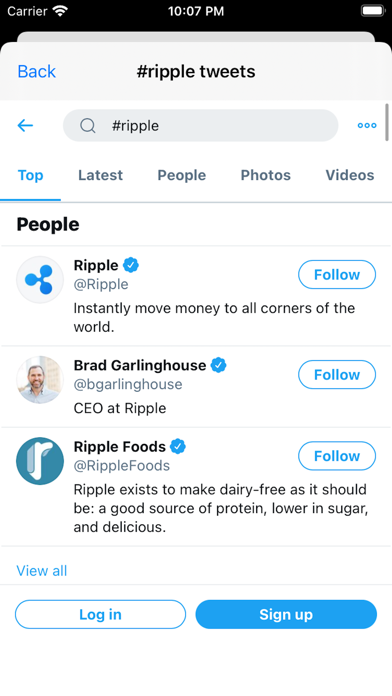Follow @bgarlinghouse
The image size is (392, 696).
(x=337, y=375)
